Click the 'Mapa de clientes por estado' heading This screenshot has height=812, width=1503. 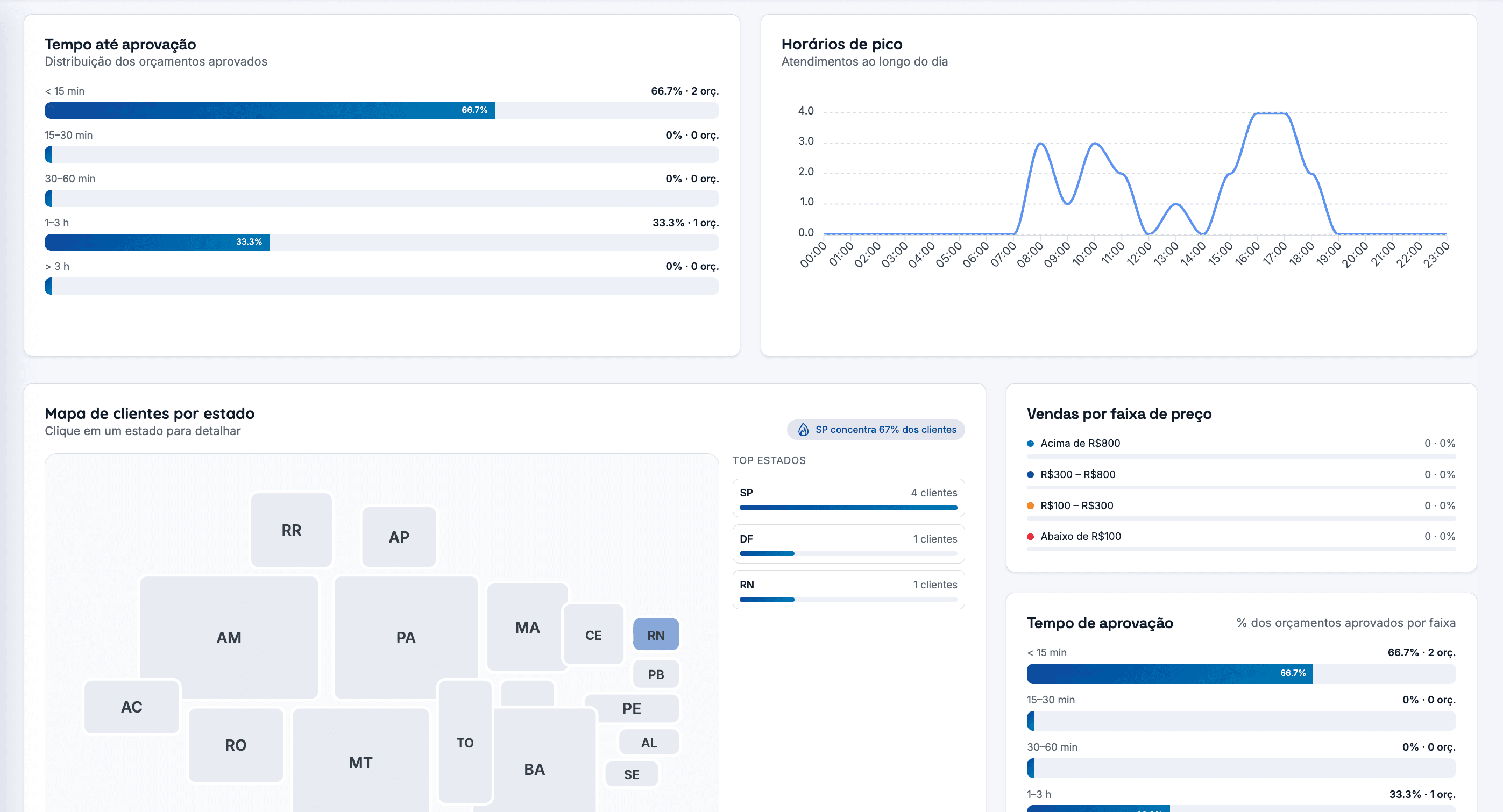tap(150, 414)
